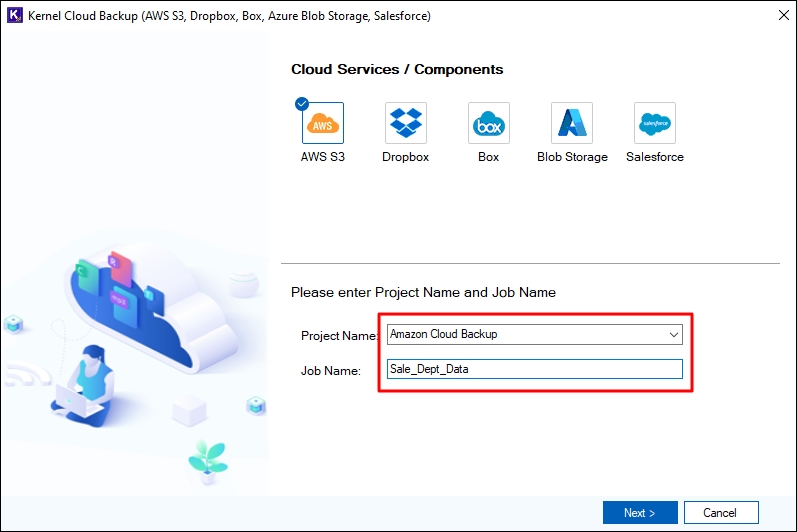Select the AWS S3 cloud service icon
This screenshot has width=797, height=532.
click(323, 123)
